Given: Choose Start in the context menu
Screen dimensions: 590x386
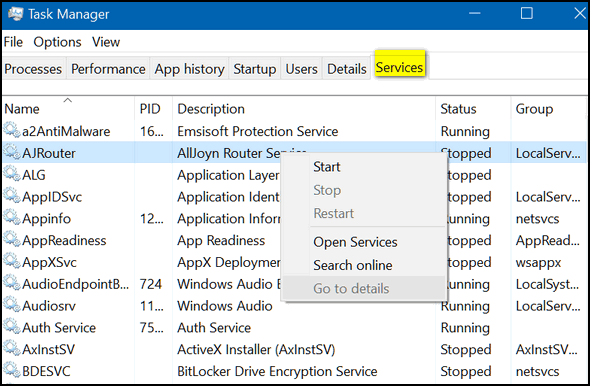Looking at the screenshot, I should pyautogui.click(x=363, y=167).
